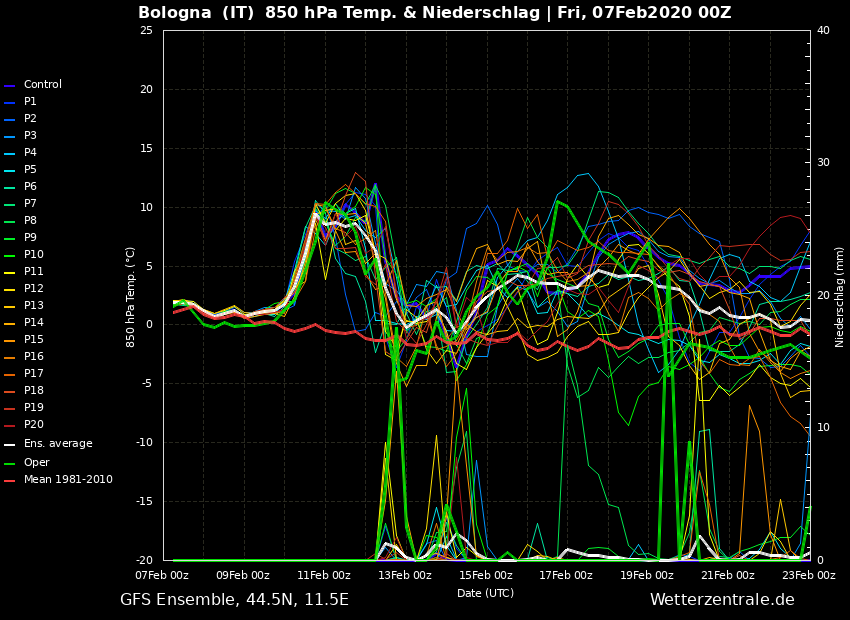850x620 pixels.
Task: Click the P5 legend line swatch
Action: (x=10, y=170)
